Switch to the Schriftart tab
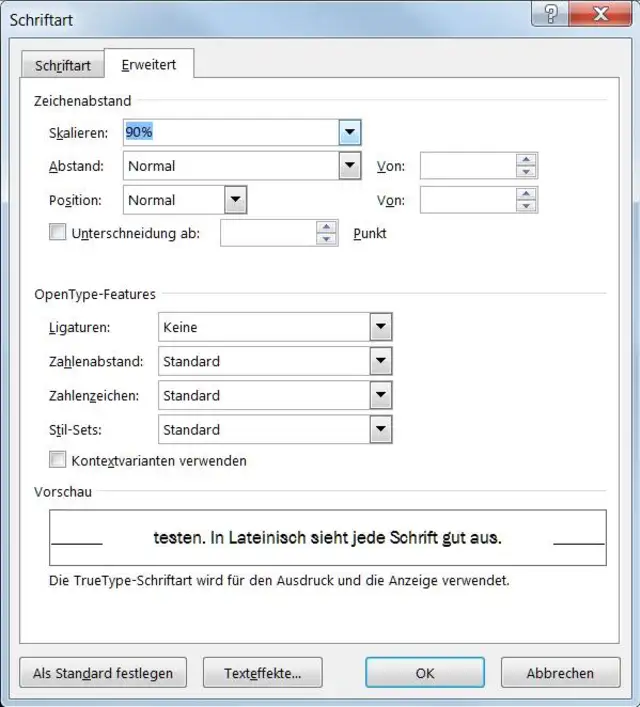This screenshot has width=640, height=707. [x=63, y=66]
